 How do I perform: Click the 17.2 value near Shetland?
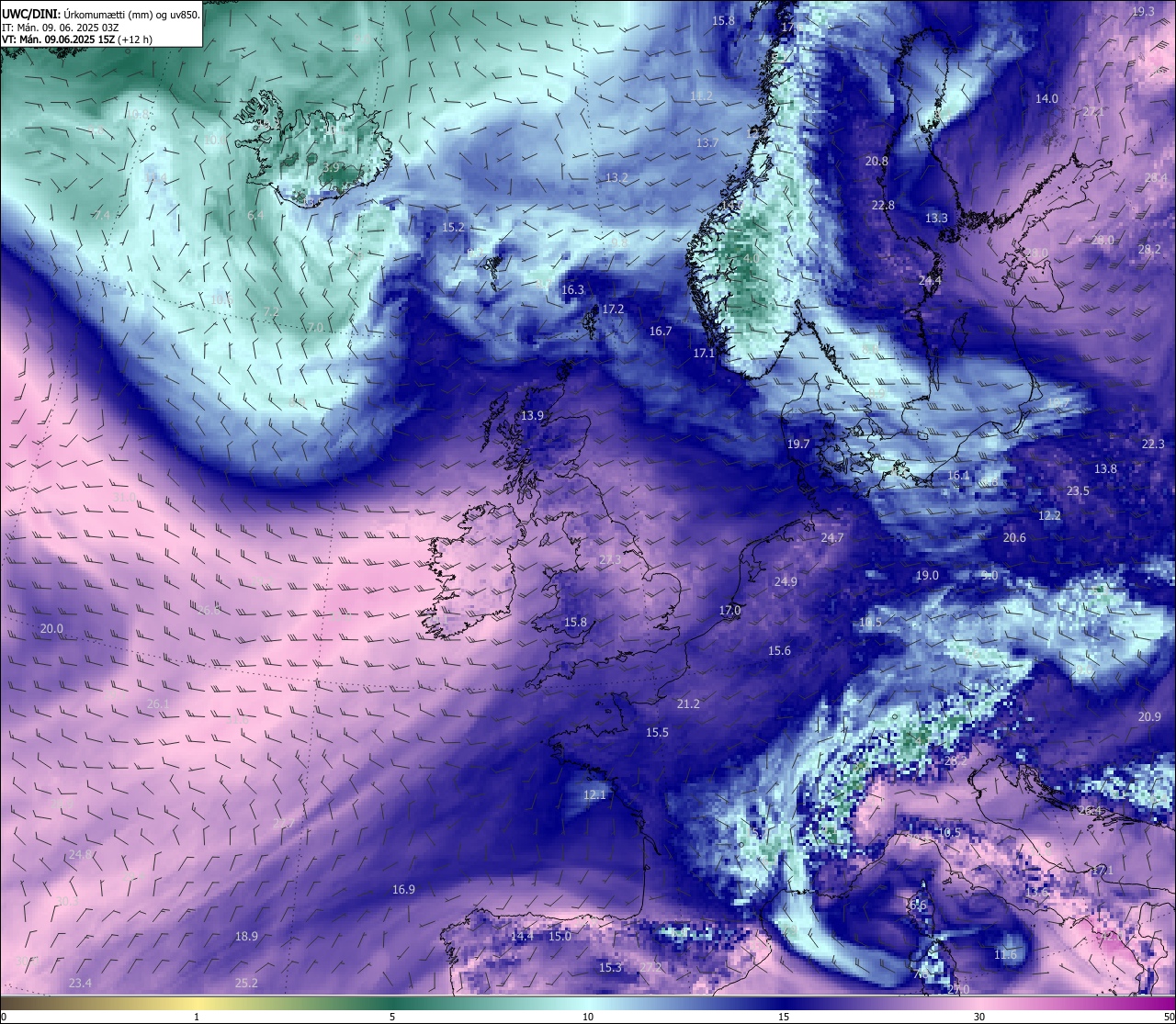(613, 309)
